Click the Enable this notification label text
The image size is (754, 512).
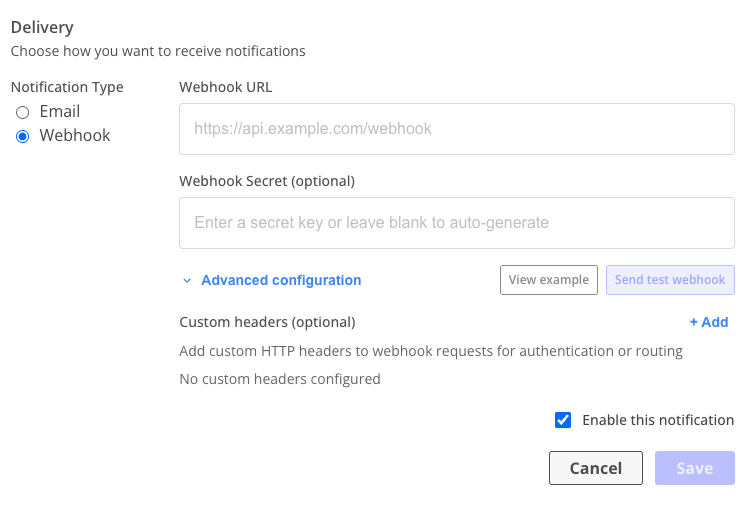click(x=658, y=420)
